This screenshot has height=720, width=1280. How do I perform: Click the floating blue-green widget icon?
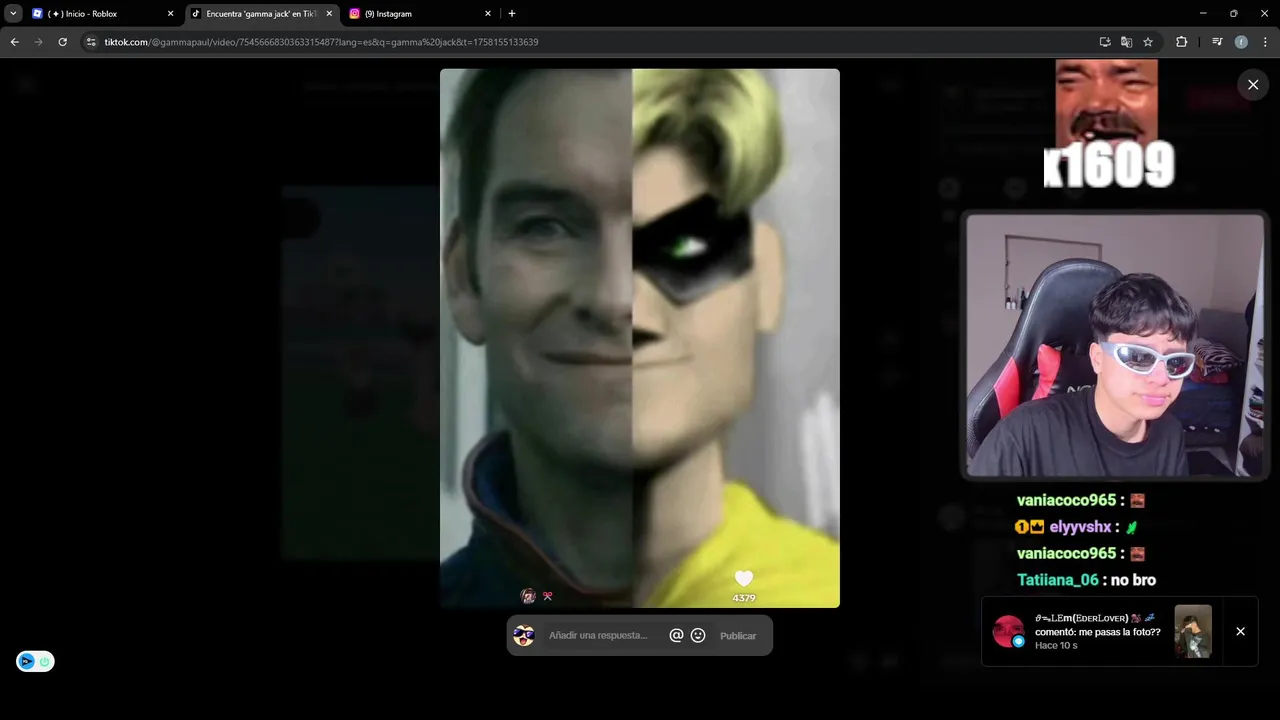(x=35, y=661)
